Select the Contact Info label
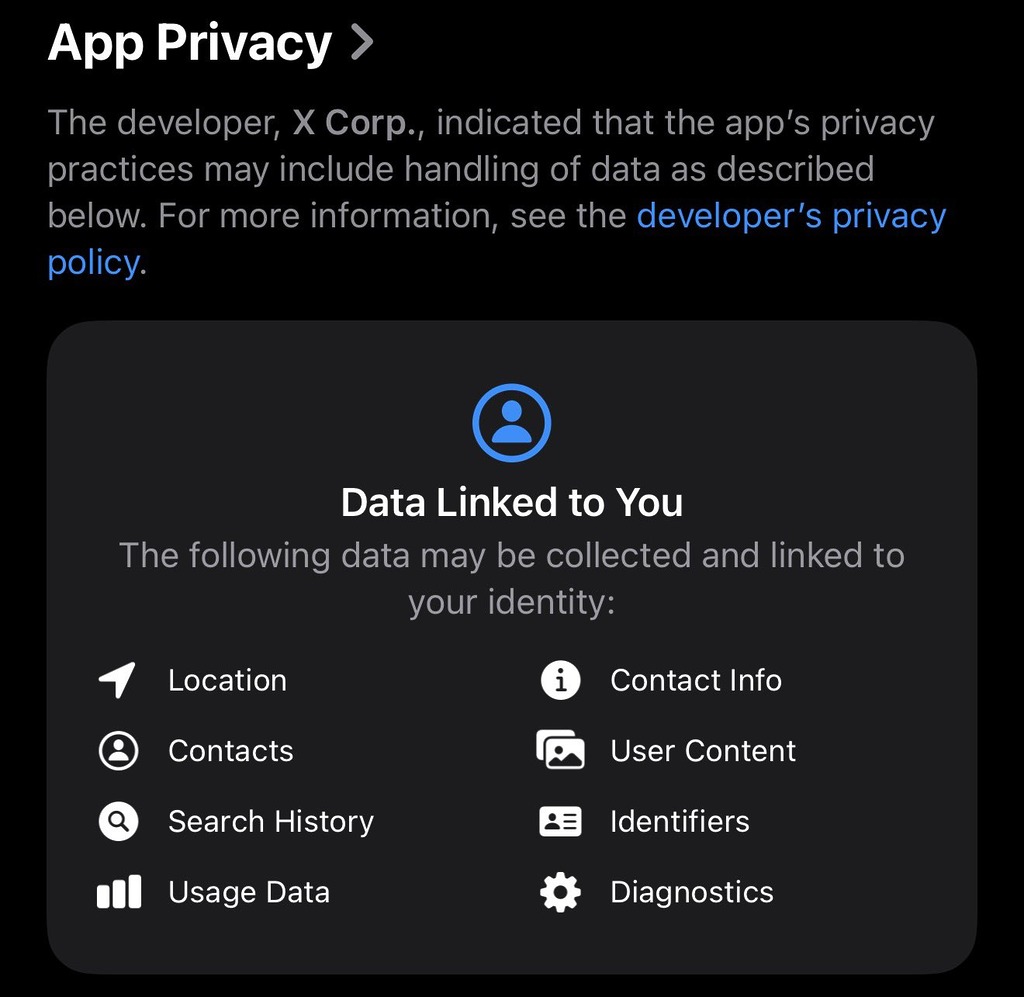The image size is (1024, 997). point(696,680)
